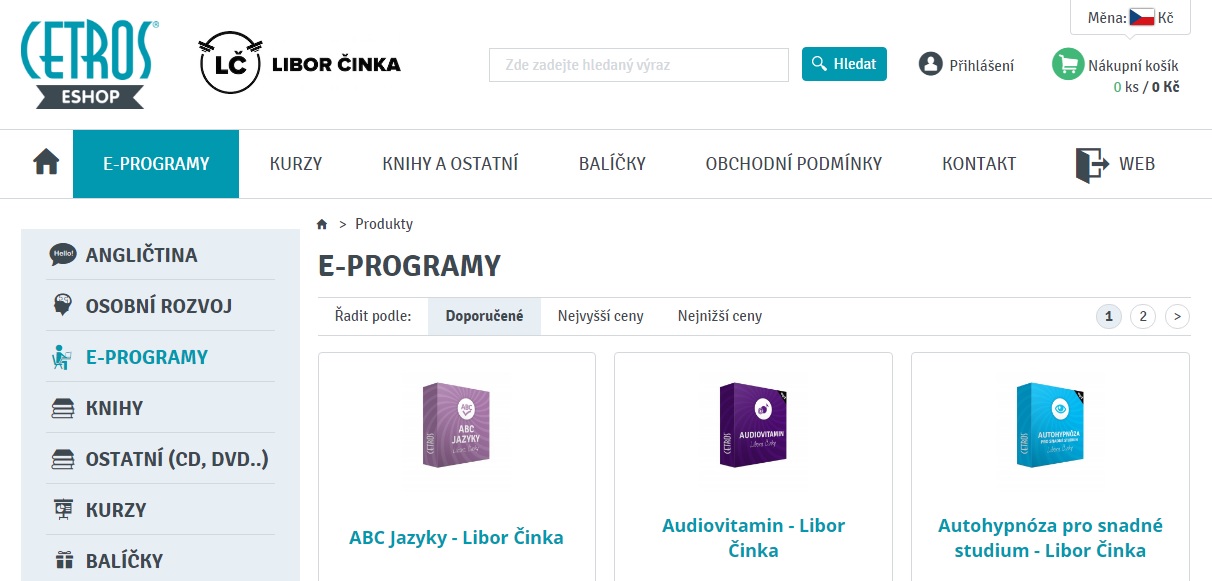Open the Přihlášení login link
Viewport: 1212px width, 581px height.
(x=982, y=65)
